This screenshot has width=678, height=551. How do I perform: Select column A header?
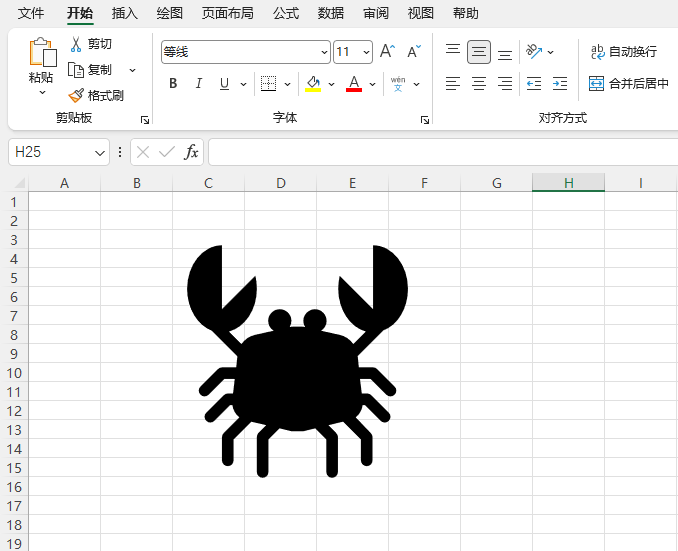(64, 183)
